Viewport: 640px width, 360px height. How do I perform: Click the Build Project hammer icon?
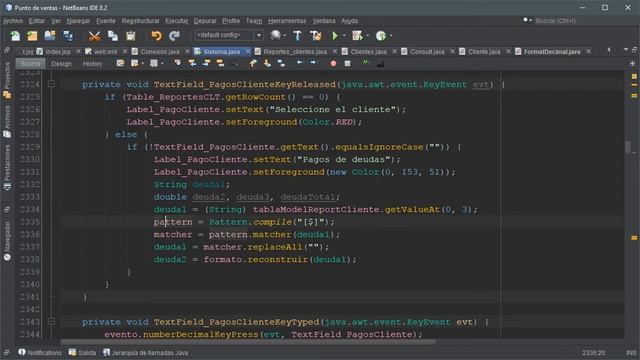click(x=298, y=36)
